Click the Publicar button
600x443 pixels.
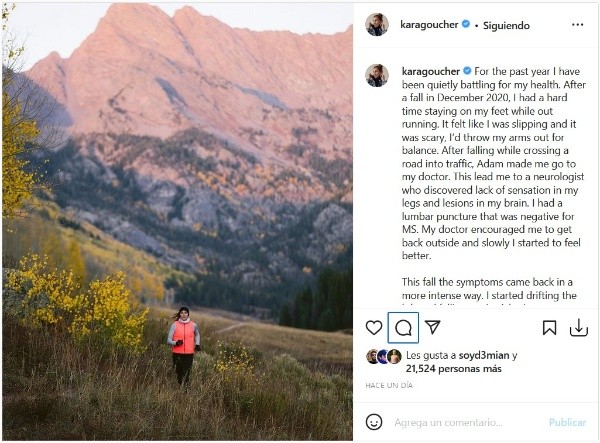(x=567, y=423)
